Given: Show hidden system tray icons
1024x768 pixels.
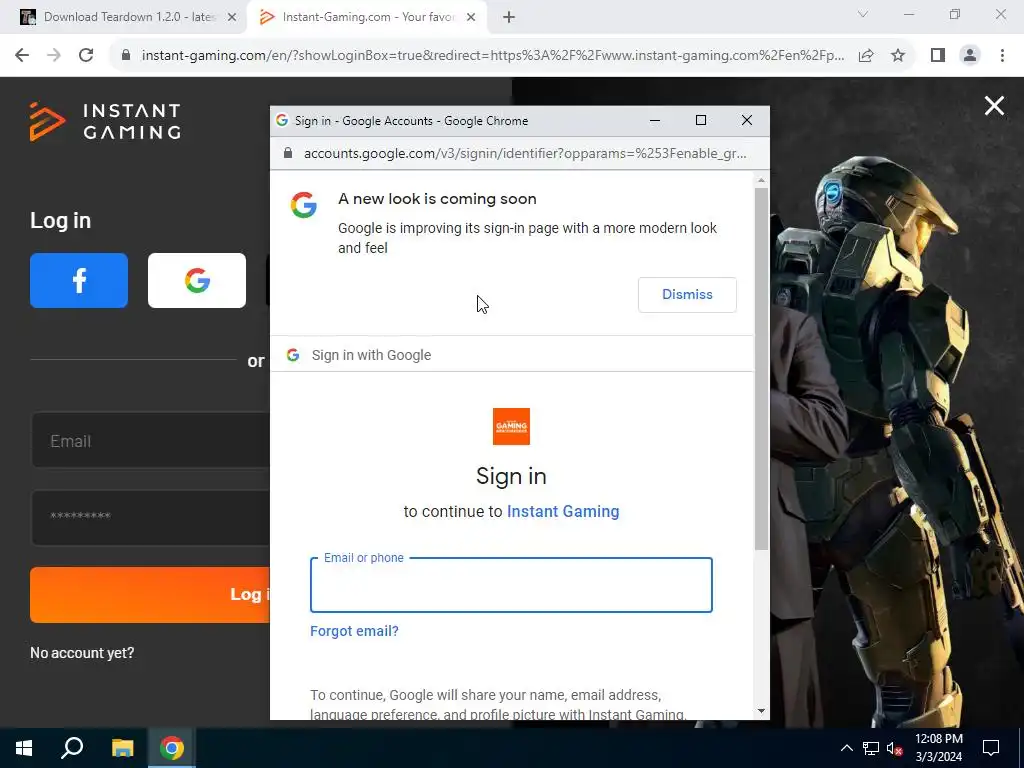Looking at the screenshot, I should click(x=846, y=748).
